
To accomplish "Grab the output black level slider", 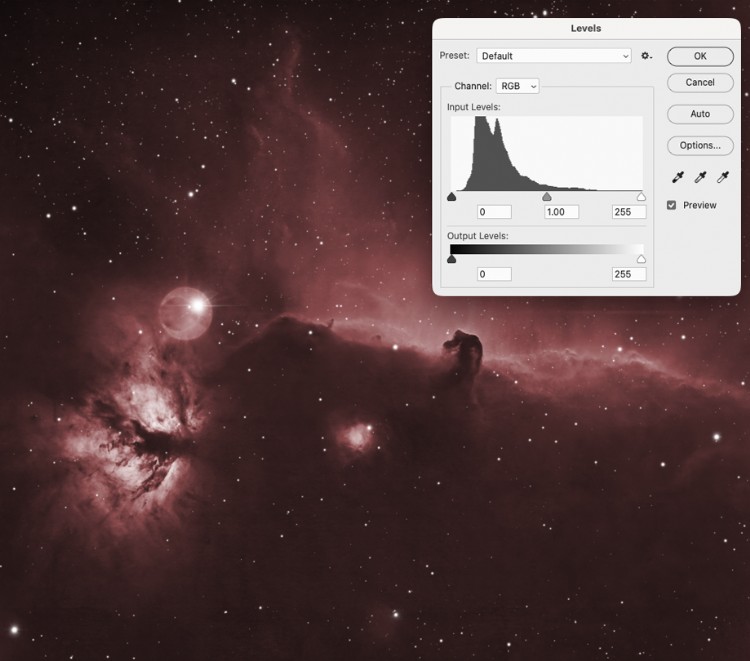I will (x=452, y=259).
